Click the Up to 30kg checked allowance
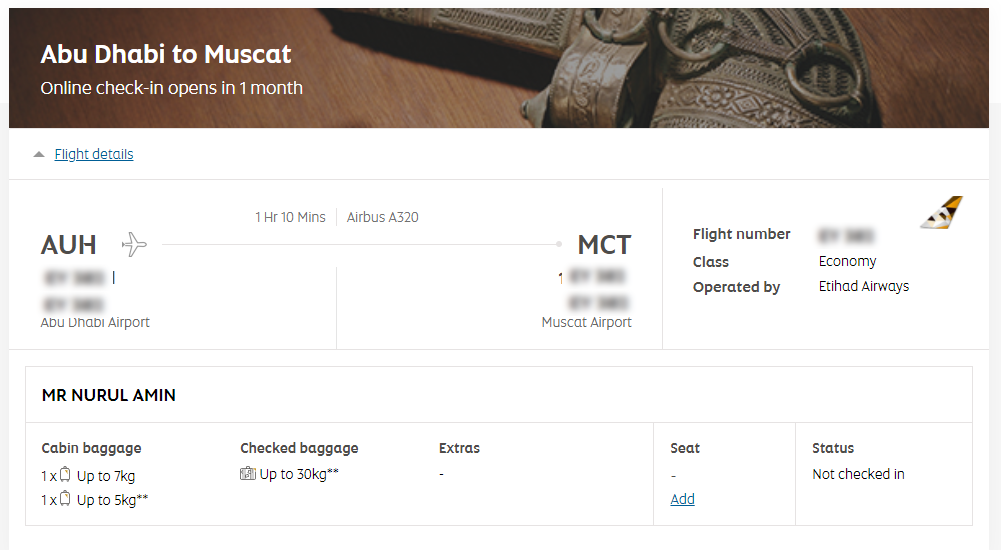 click(x=299, y=474)
